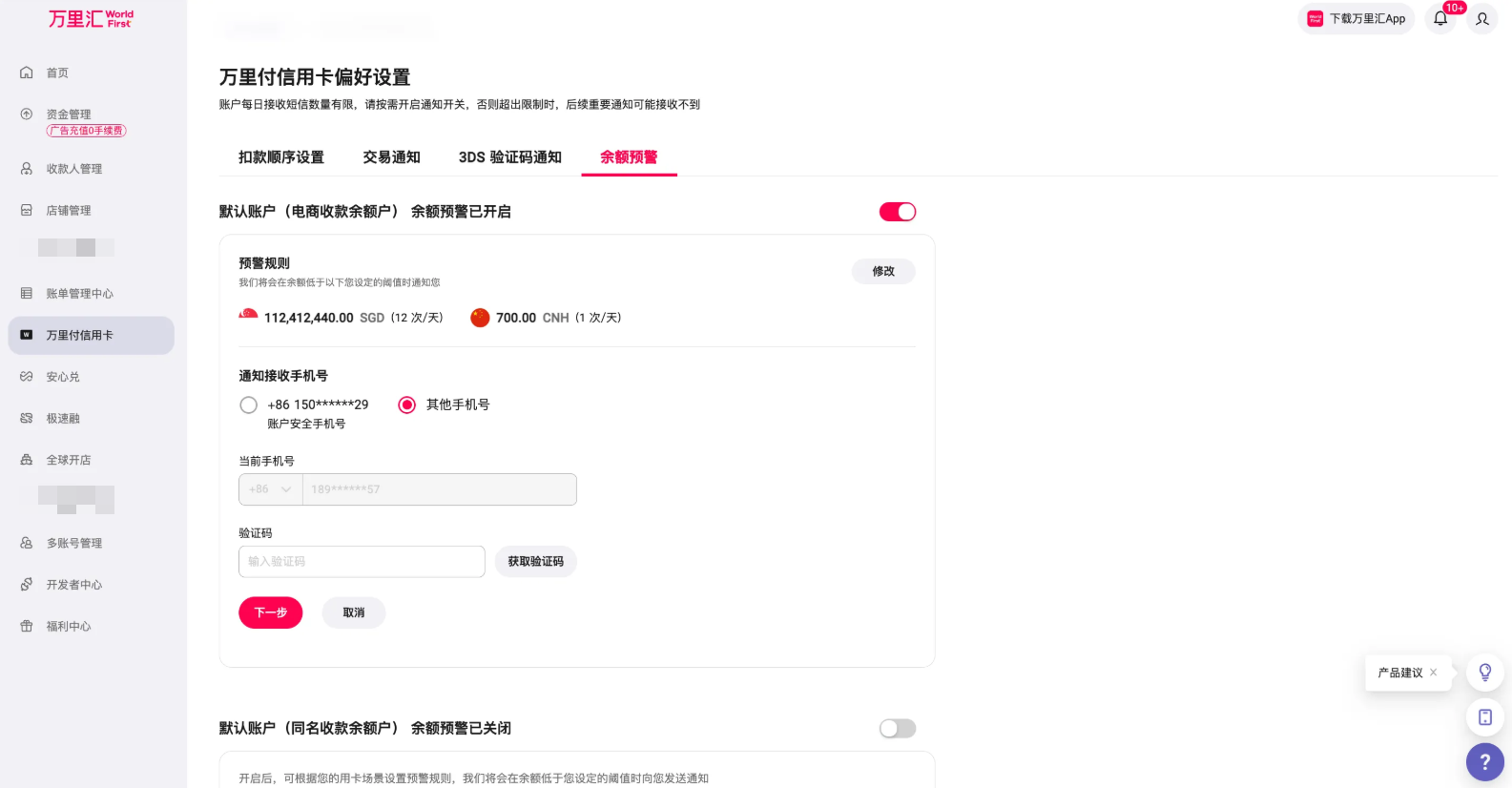Switch to the 3DS 验证码通知 tab
The image size is (1512, 788).
509,157
